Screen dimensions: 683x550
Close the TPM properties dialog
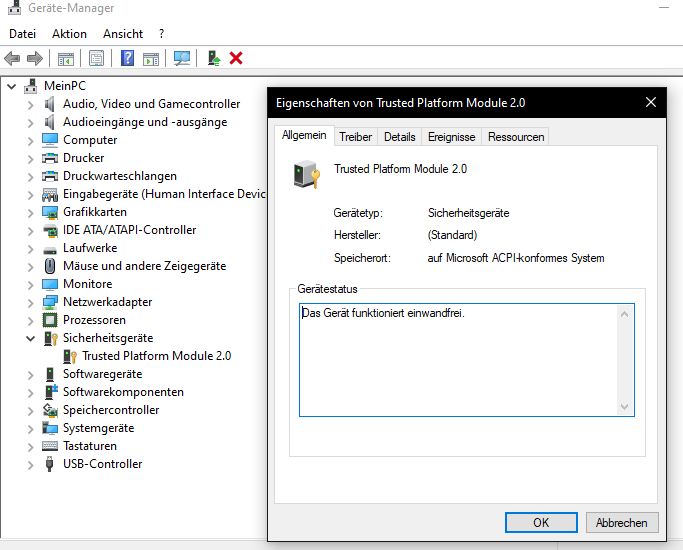click(x=651, y=102)
